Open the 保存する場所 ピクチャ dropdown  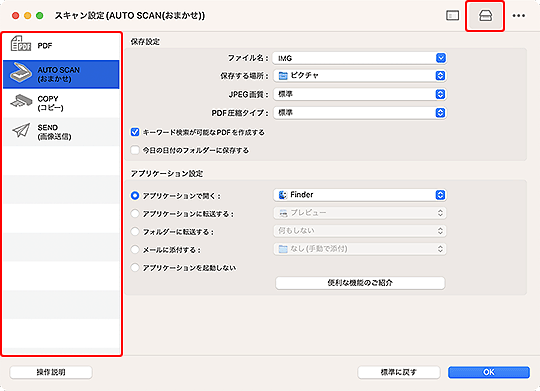coord(360,75)
